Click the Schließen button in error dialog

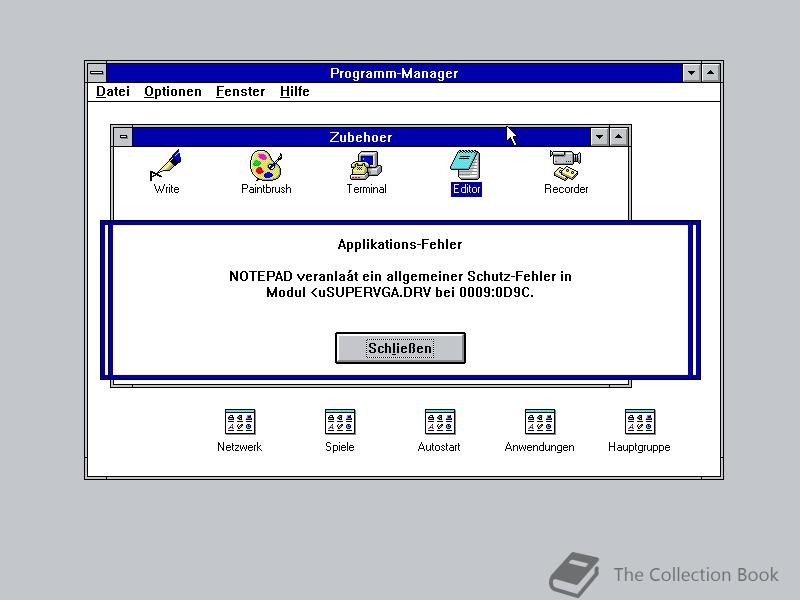tap(400, 348)
